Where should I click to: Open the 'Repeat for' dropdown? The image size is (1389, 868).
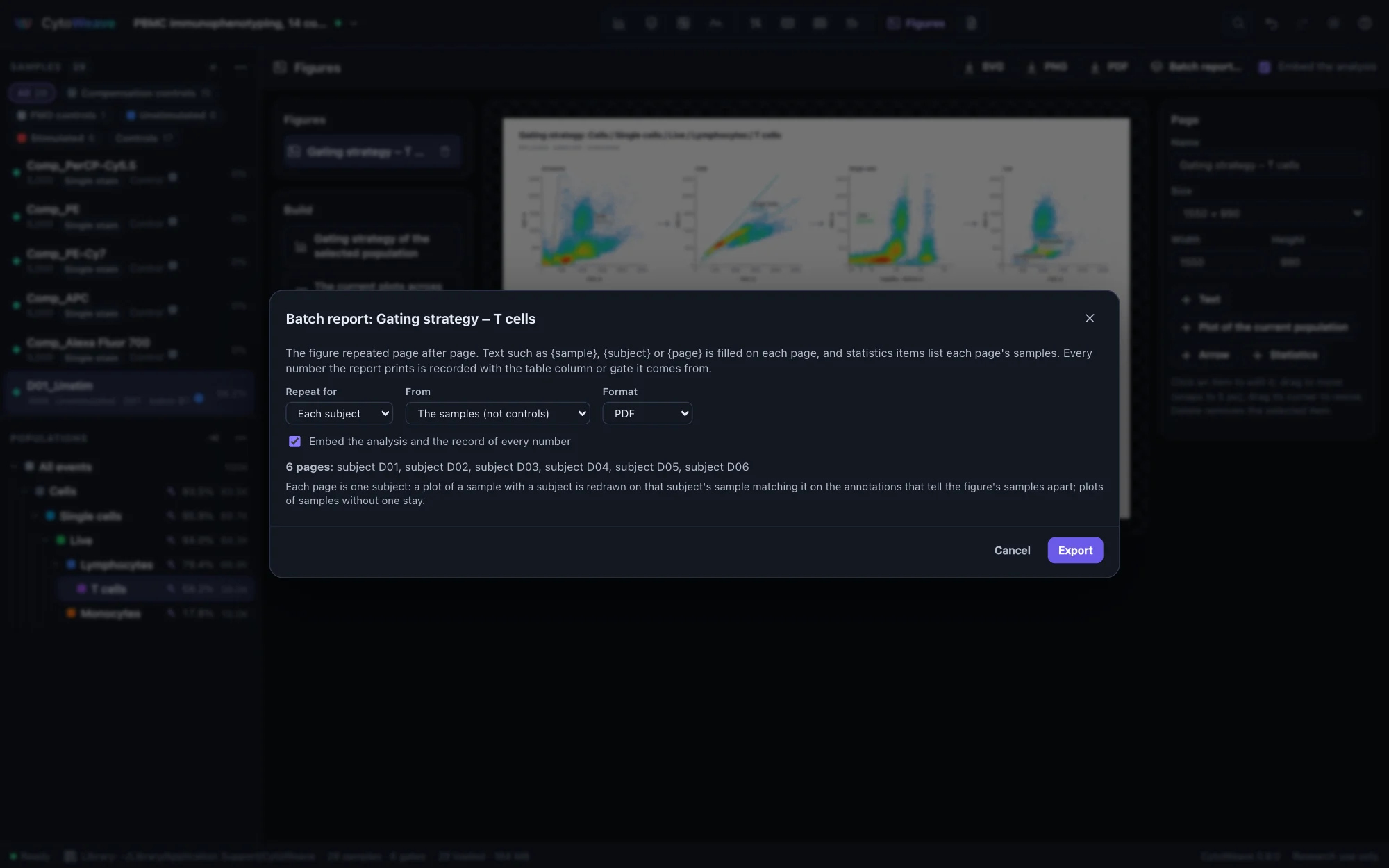pyautogui.click(x=339, y=413)
